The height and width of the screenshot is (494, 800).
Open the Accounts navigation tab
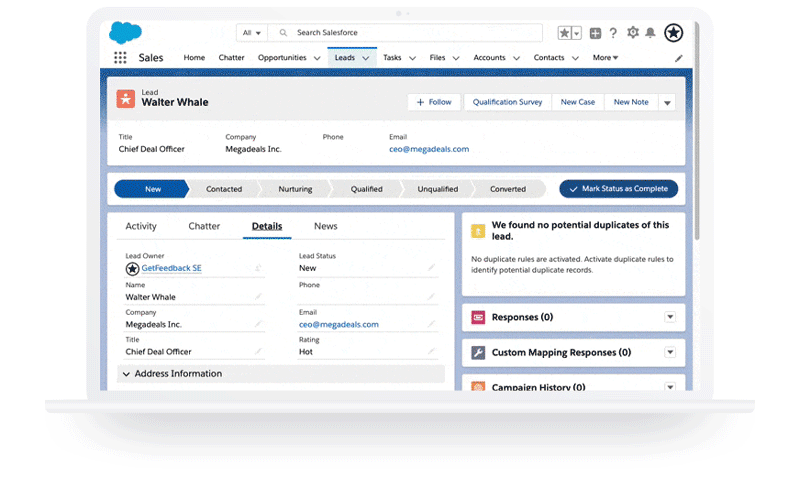(x=489, y=58)
